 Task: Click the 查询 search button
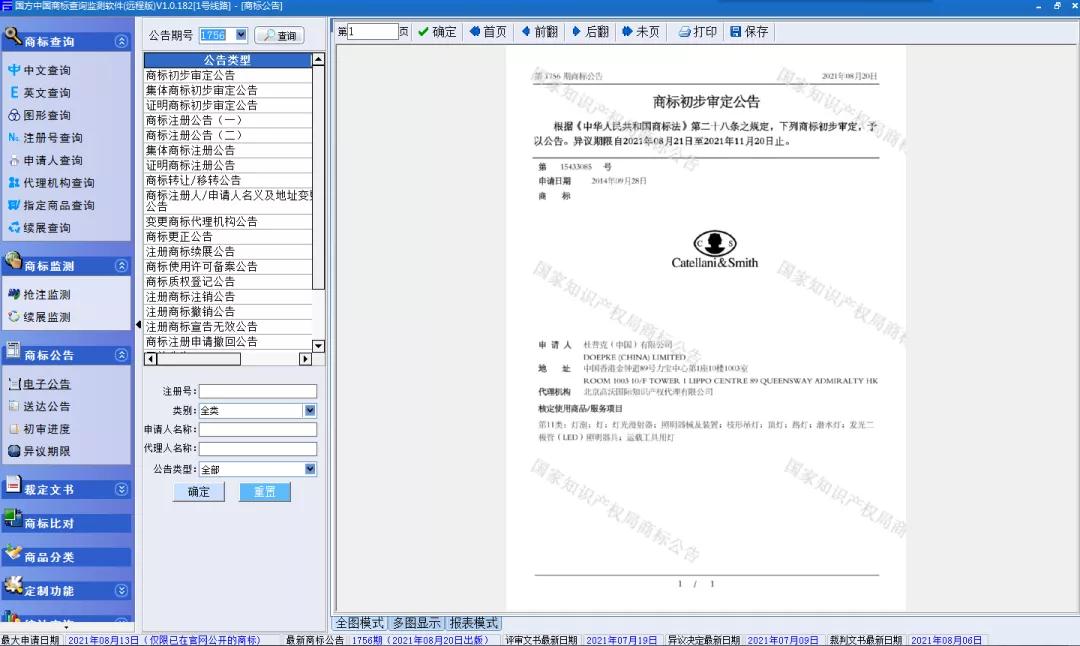(x=279, y=36)
